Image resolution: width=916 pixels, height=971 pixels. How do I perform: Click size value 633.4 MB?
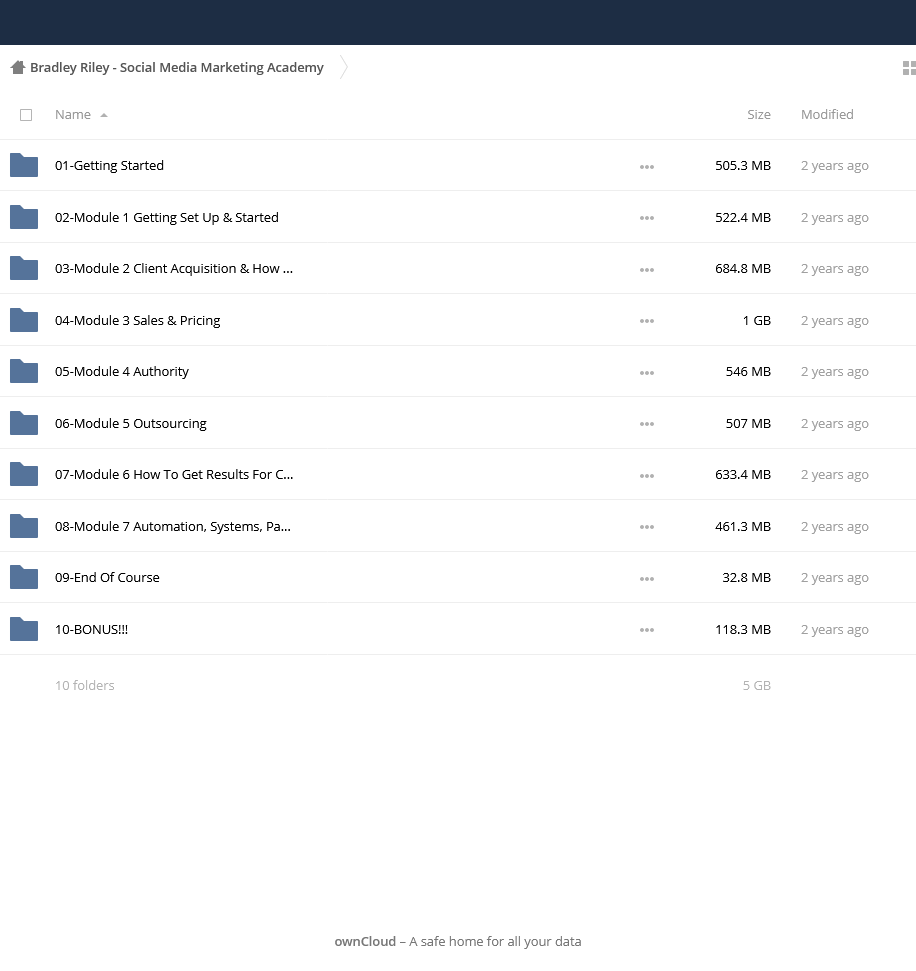(743, 474)
